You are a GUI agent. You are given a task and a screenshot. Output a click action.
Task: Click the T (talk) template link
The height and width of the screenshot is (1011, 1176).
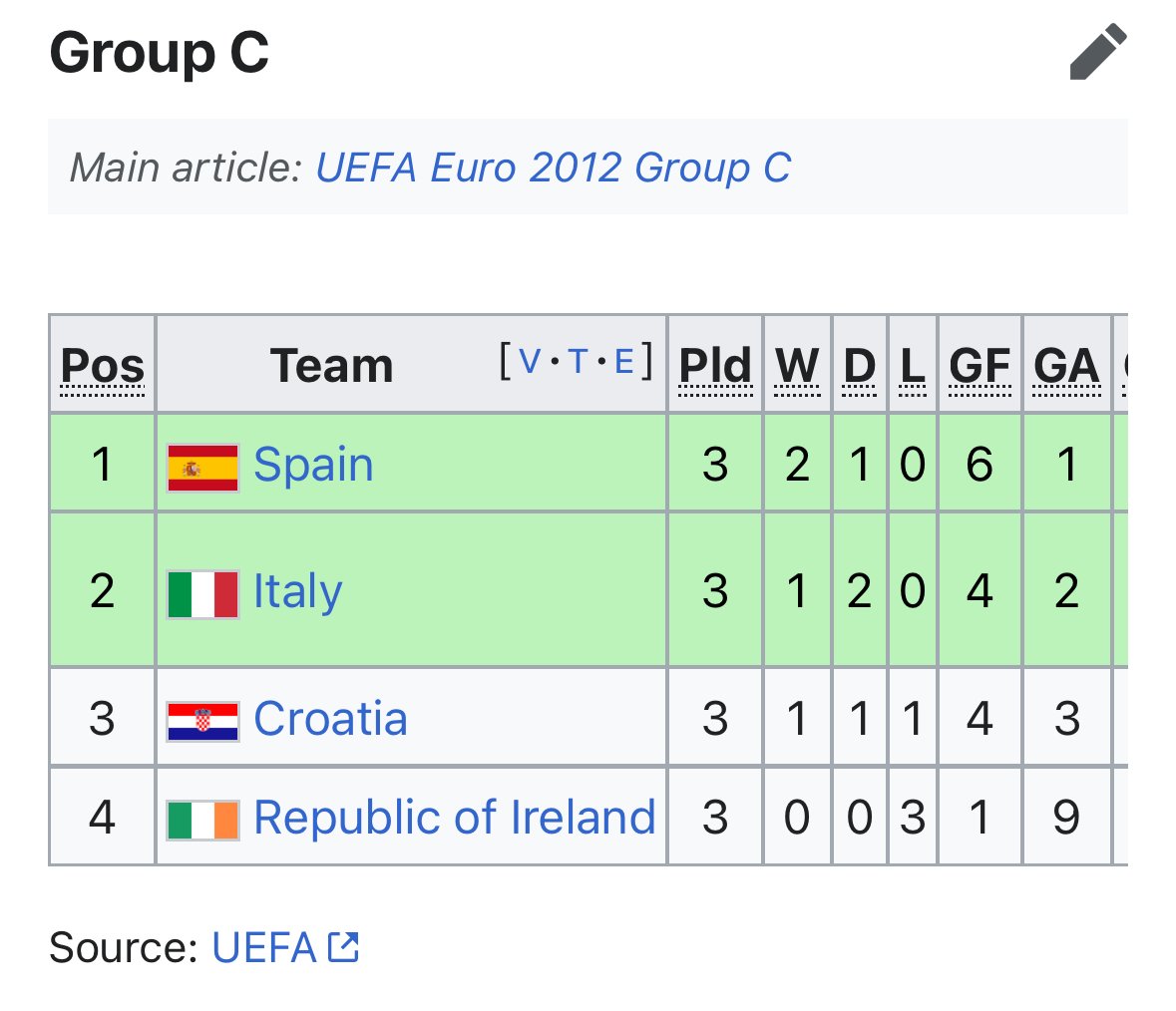(578, 361)
